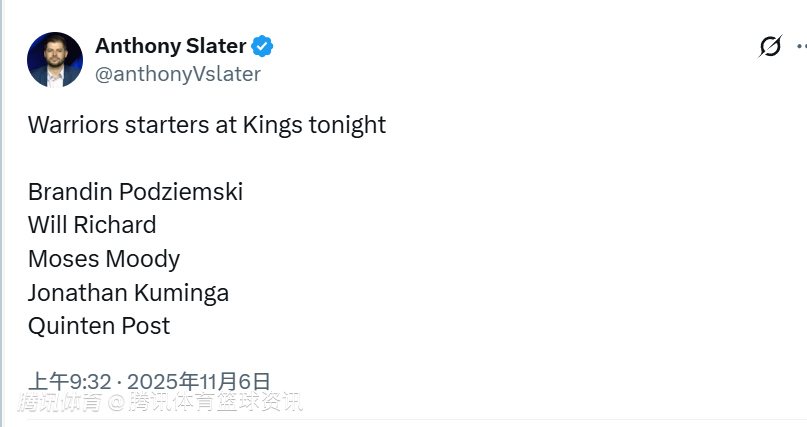Click the 上午9:32 post time

click(x=68, y=381)
